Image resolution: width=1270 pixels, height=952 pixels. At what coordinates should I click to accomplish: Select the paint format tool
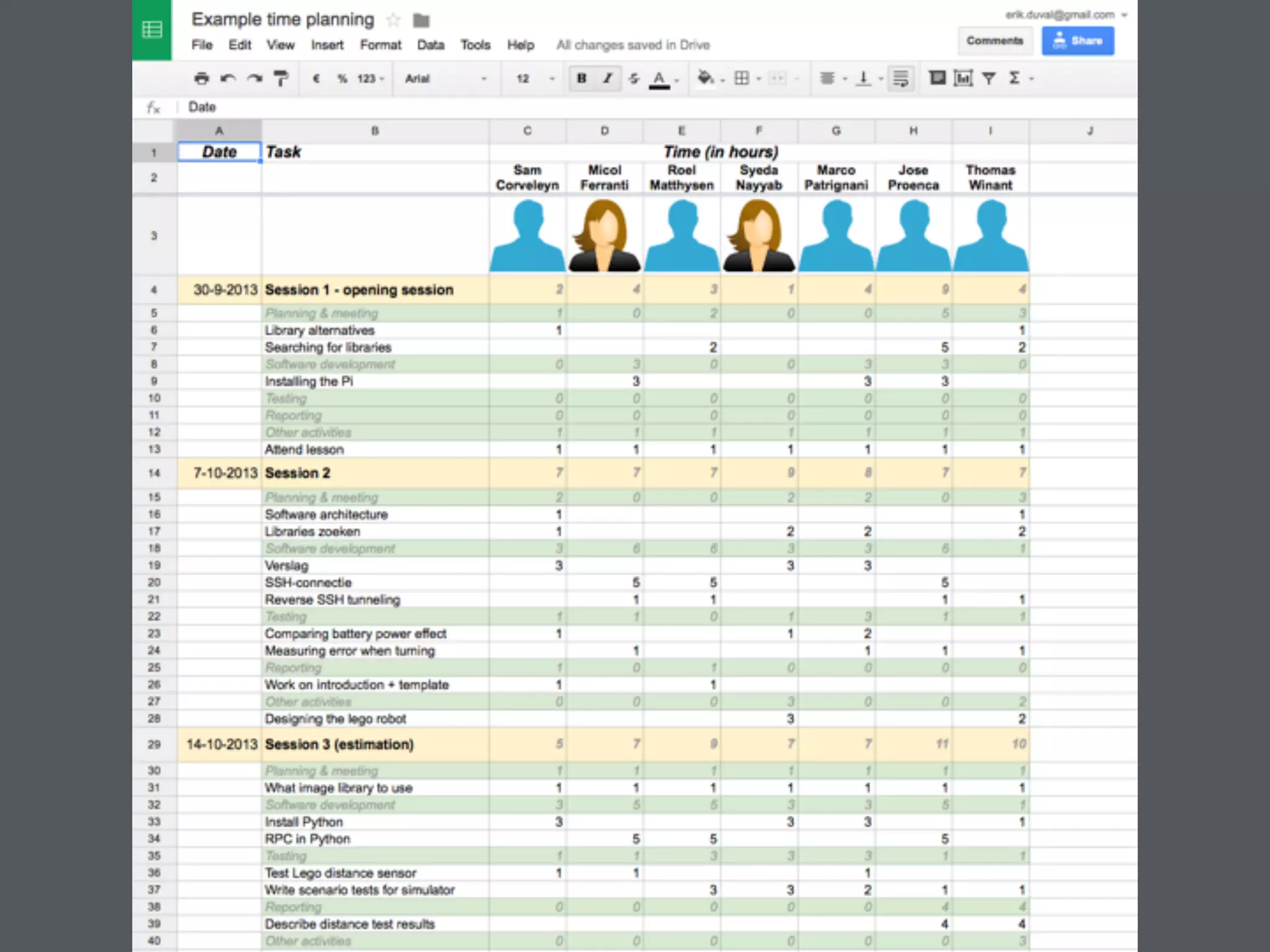pos(281,79)
